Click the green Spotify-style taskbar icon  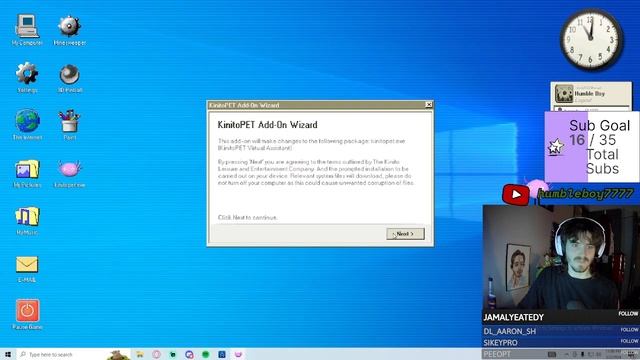pos(205,354)
